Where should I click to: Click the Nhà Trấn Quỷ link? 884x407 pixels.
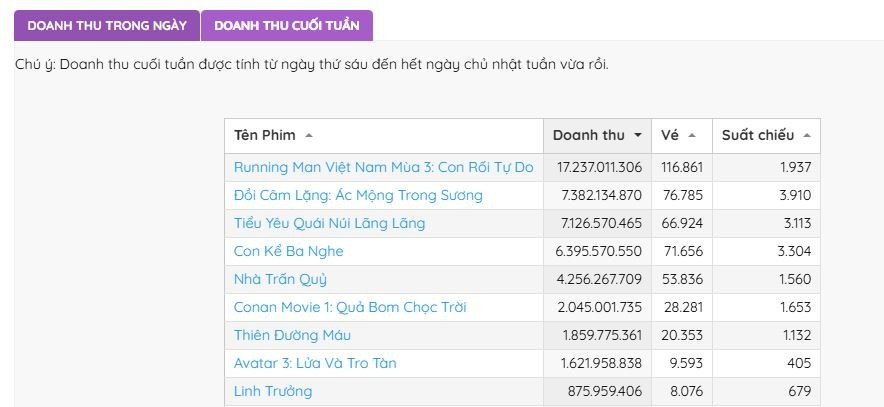coord(280,279)
